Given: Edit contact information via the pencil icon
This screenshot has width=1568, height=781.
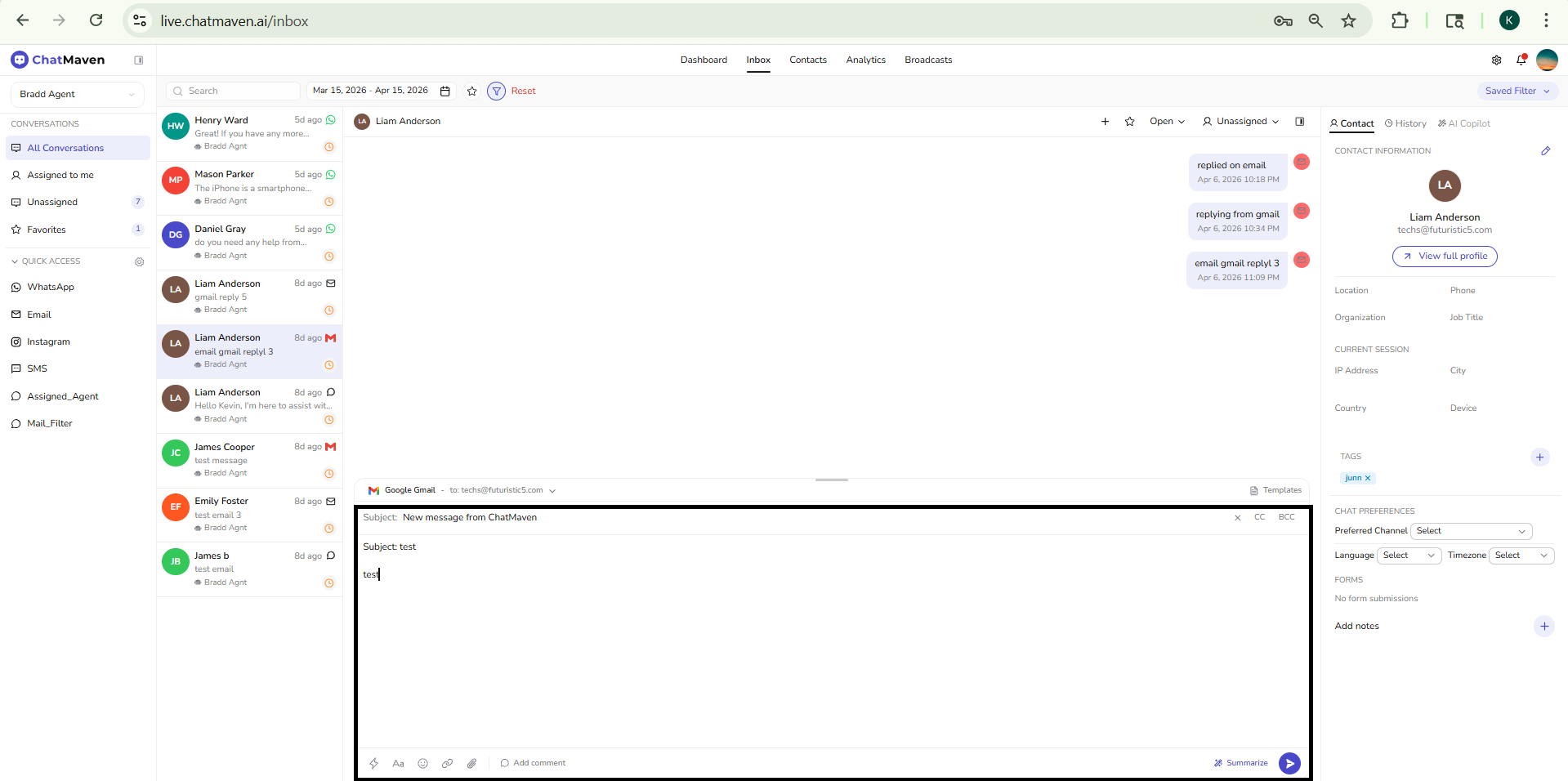Looking at the screenshot, I should click(1546, 150).
